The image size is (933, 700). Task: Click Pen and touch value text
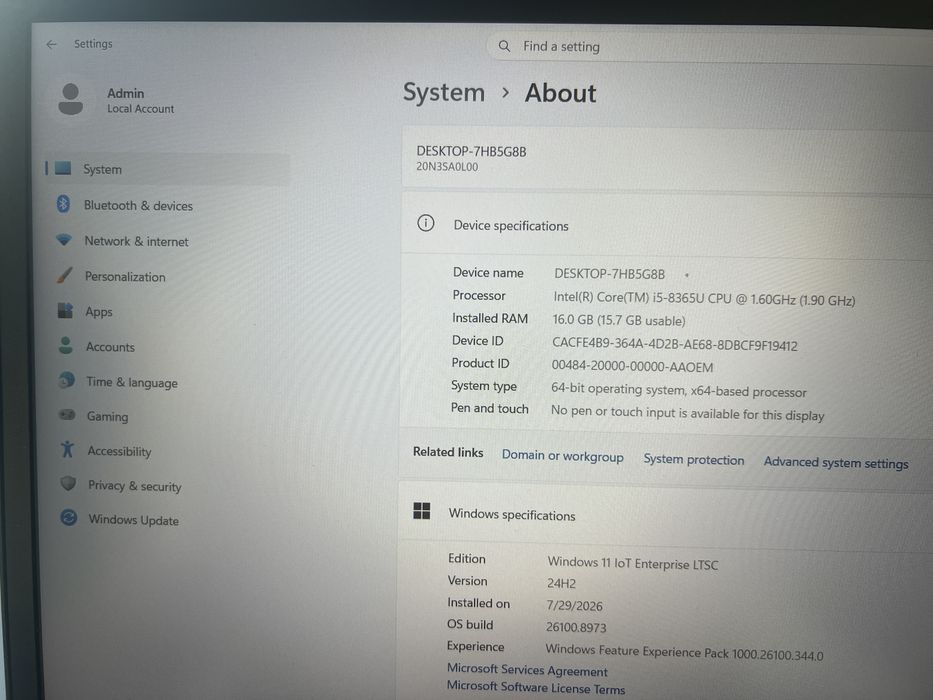(687, 413)
